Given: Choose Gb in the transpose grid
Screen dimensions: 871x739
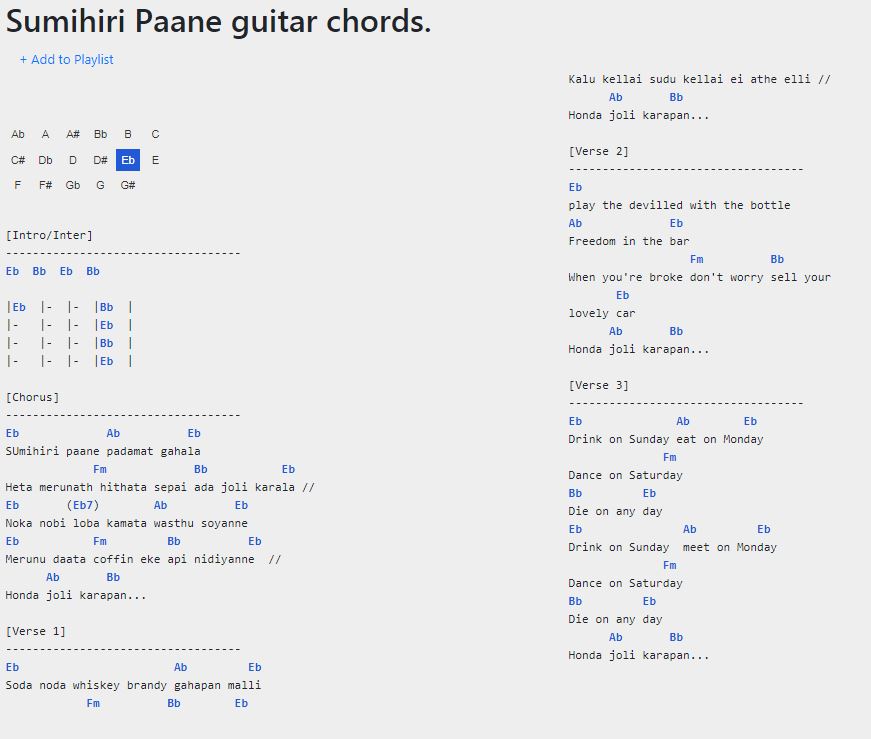Looking at the screenshot, I should (x=73, y=185).
